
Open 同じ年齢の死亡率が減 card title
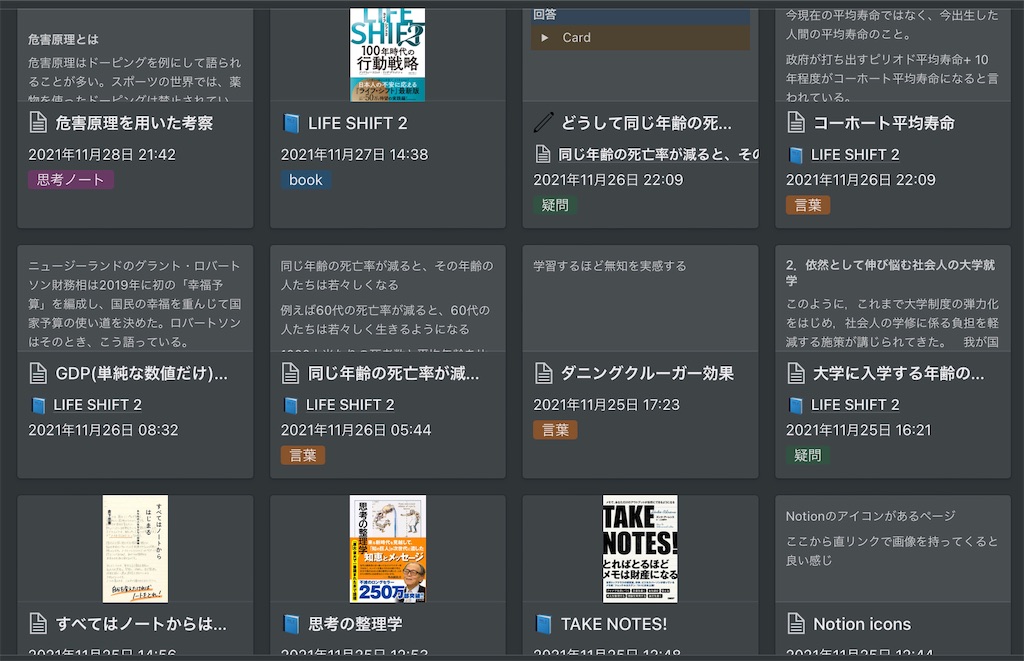394,373
